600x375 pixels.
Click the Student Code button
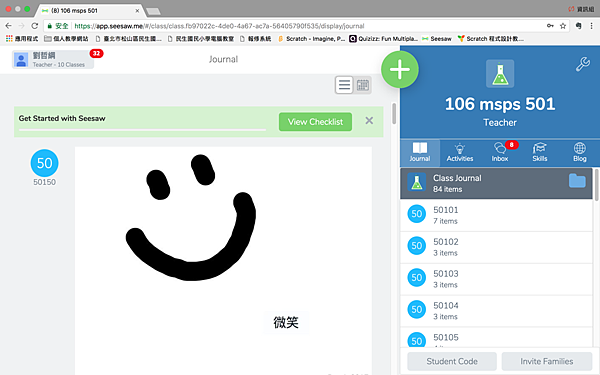452,361
